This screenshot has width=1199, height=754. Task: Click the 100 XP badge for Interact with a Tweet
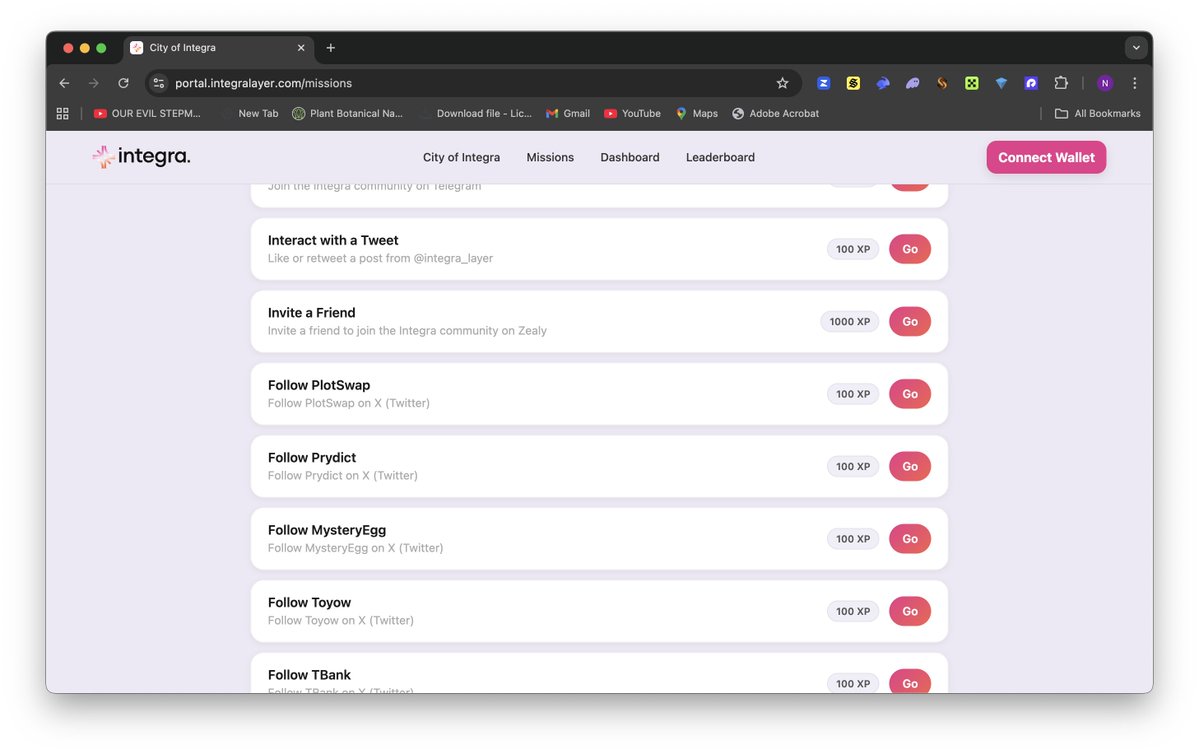[x=853, y=249]
